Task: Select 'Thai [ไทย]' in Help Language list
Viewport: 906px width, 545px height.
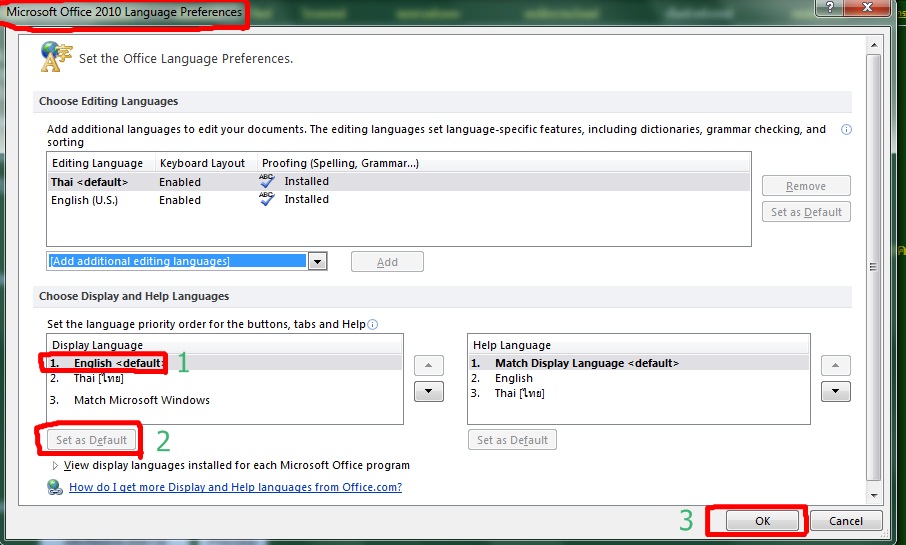Action: click(x=638, y=393)
